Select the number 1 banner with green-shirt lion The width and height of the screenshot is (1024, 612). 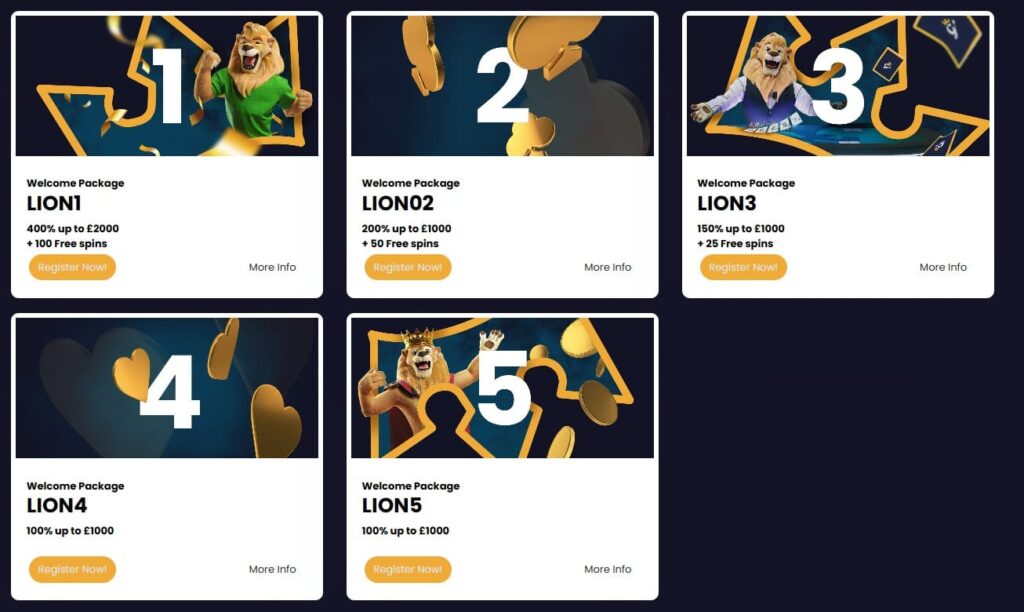(x=167, y=86)
